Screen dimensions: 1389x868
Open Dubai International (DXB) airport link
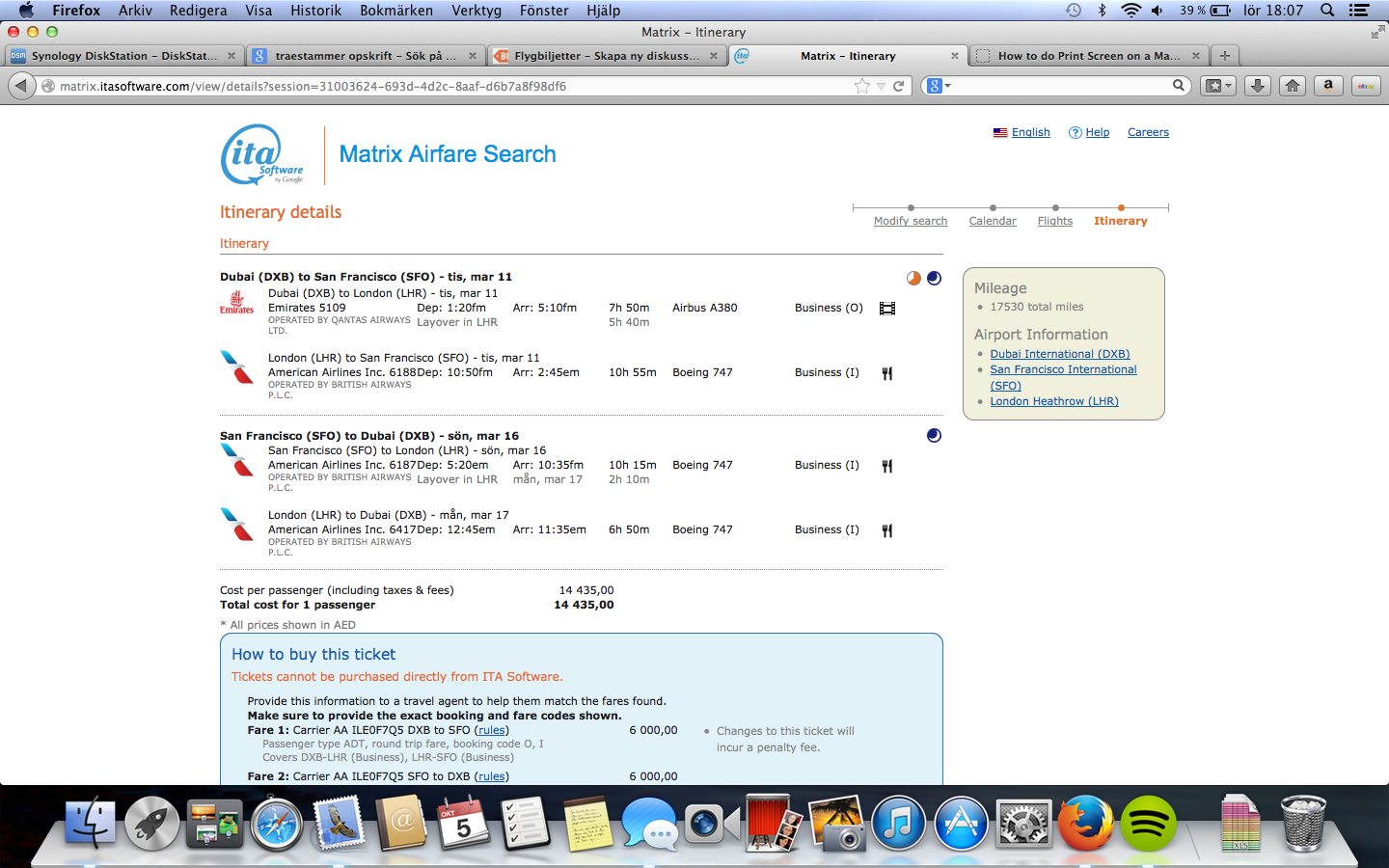(1059, 354)
